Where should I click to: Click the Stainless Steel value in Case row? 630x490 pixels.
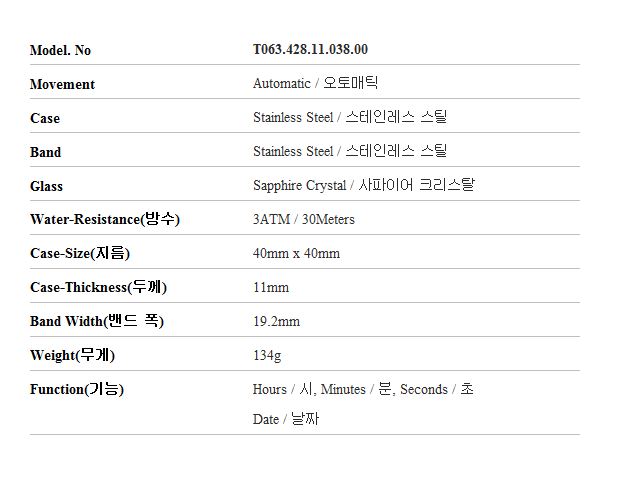350,117
